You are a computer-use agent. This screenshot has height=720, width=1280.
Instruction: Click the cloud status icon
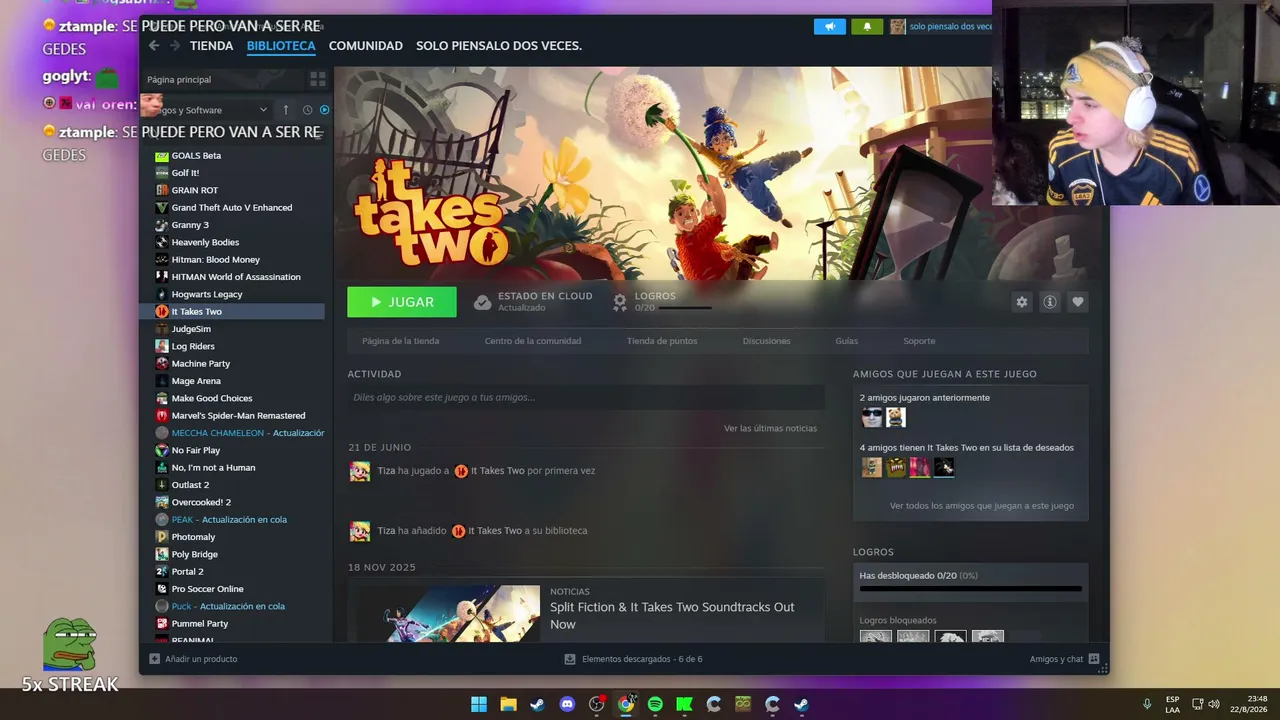click(x=482, y=302)
